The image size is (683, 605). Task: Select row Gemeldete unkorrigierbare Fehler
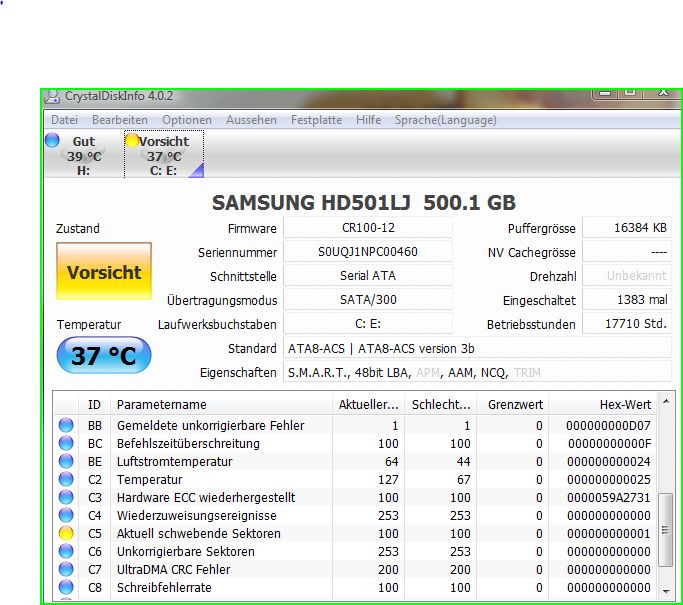click(x=355, y=425)
